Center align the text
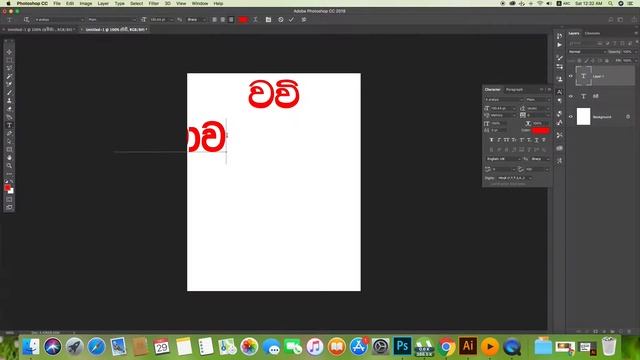640x360 pixels. click(223, 20)
